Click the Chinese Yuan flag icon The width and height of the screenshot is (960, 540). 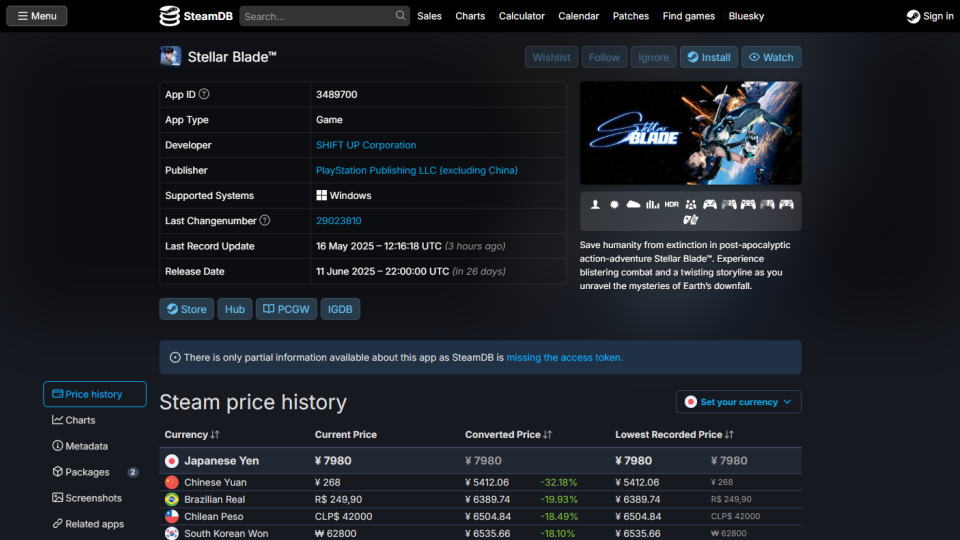[x=172, y=482]
